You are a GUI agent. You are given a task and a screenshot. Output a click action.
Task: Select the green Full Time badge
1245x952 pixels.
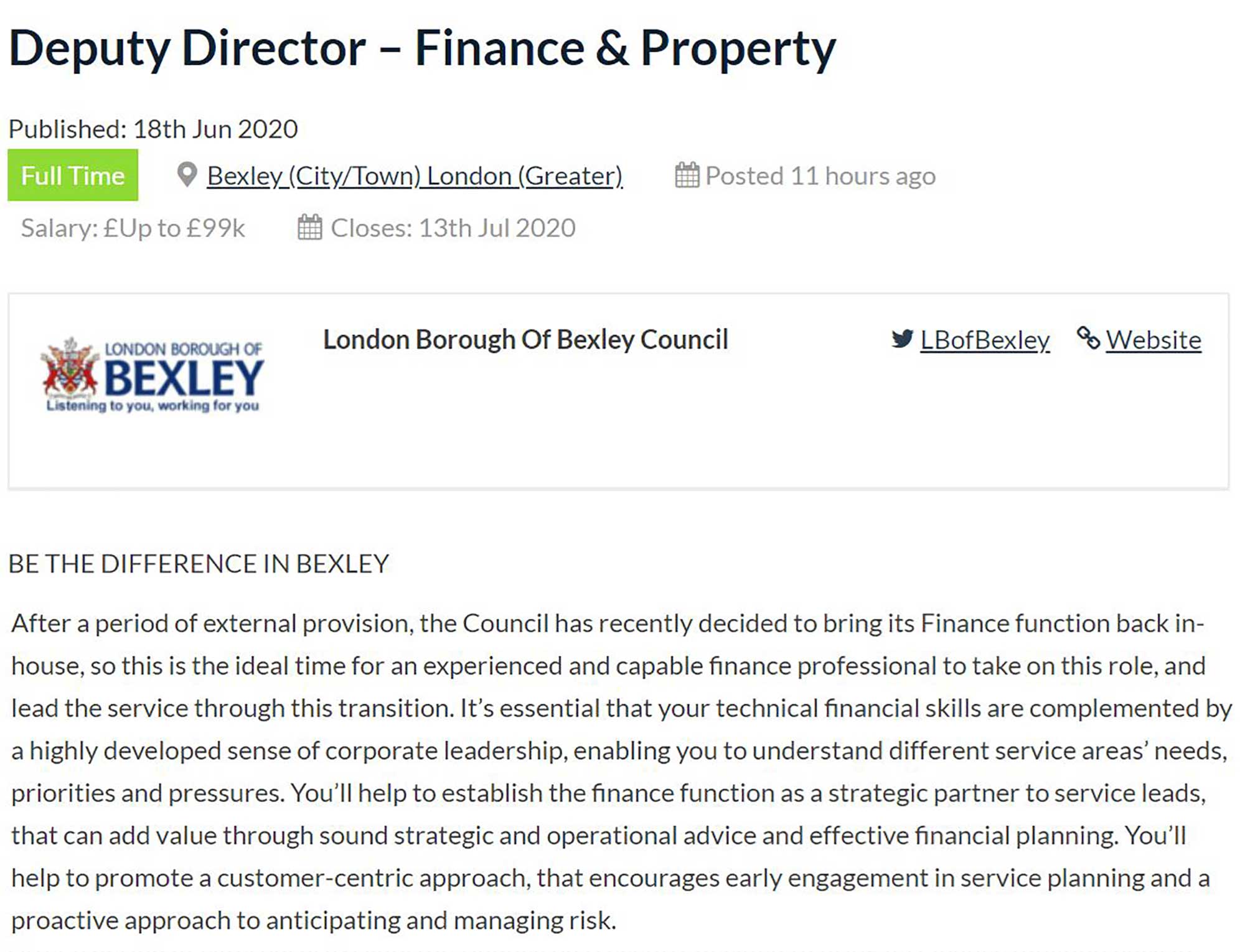pos(73,175)
